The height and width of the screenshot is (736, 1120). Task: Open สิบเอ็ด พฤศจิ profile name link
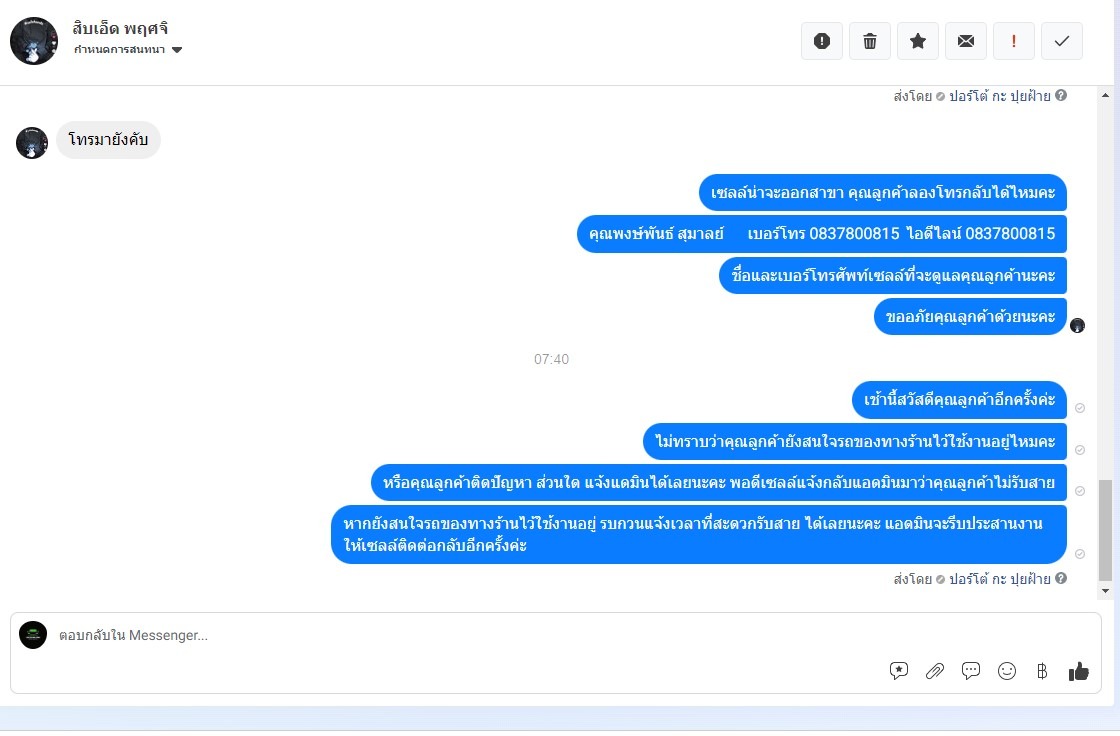[120, 29]
